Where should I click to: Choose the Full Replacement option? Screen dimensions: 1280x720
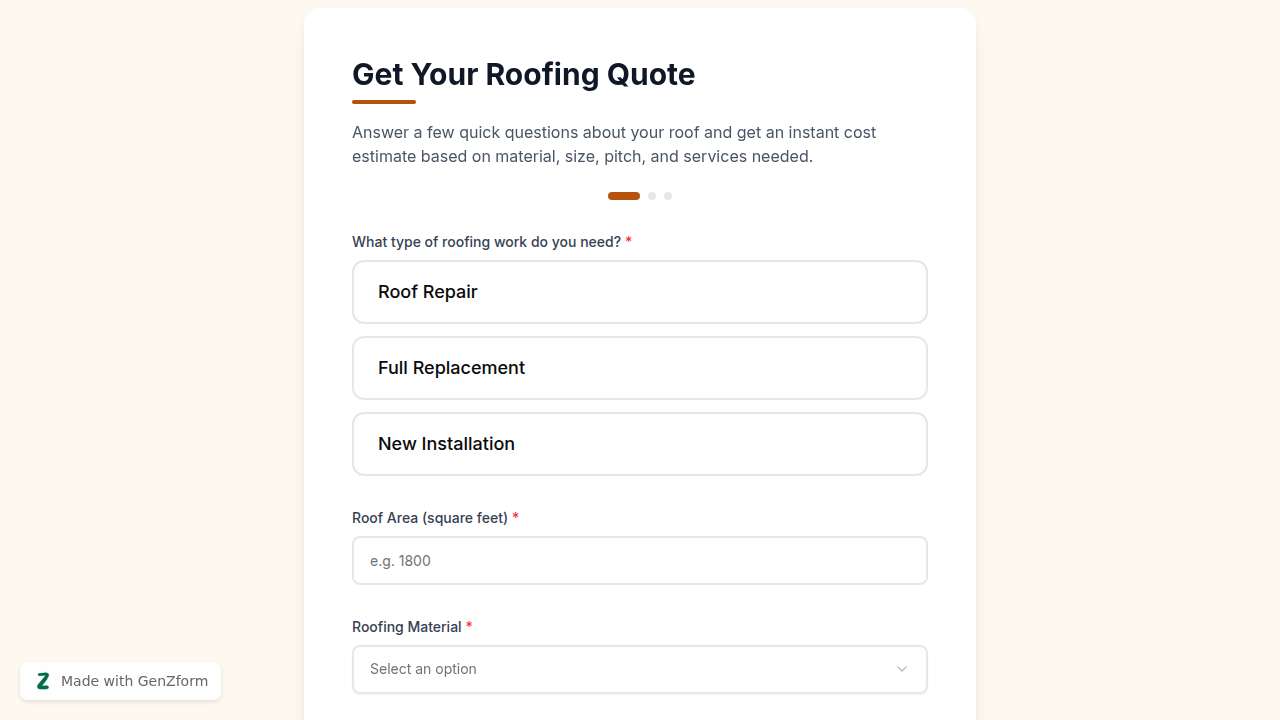(639, 367)
